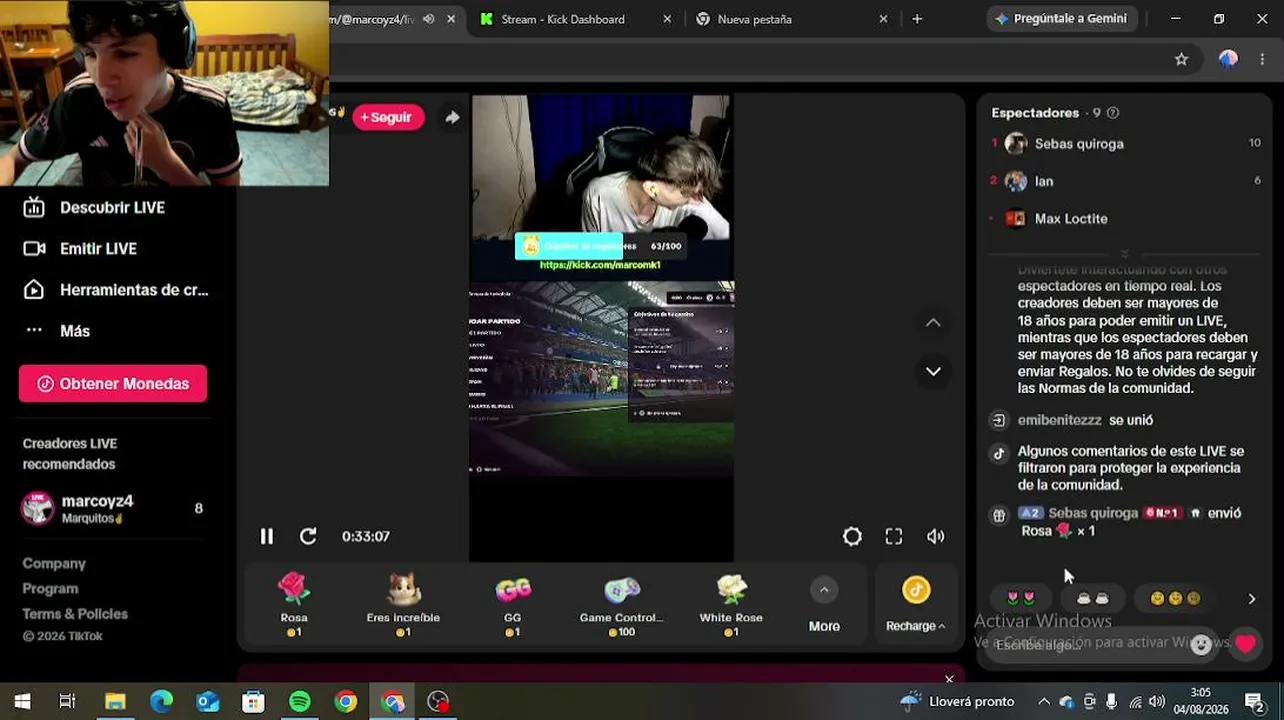1284x720 pixels.
Task: Open the emoji picker in chat input
Action: click(x=1201, y=645)
